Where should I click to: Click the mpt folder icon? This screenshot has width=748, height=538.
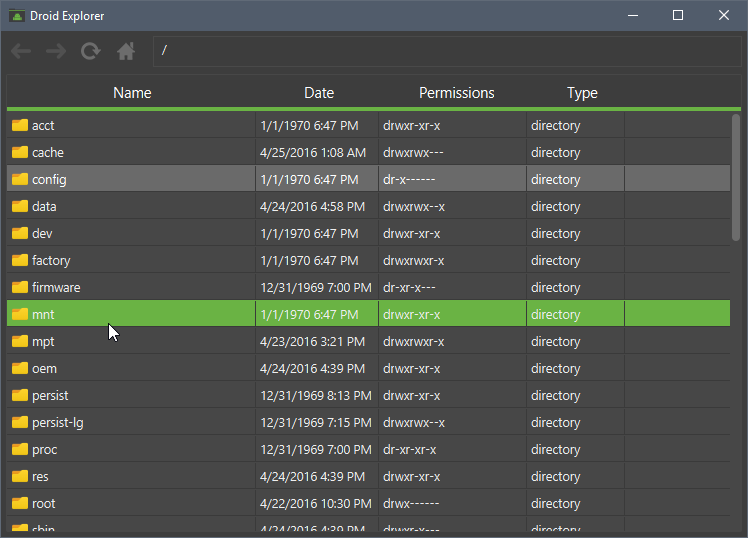[x=20, y=341]
